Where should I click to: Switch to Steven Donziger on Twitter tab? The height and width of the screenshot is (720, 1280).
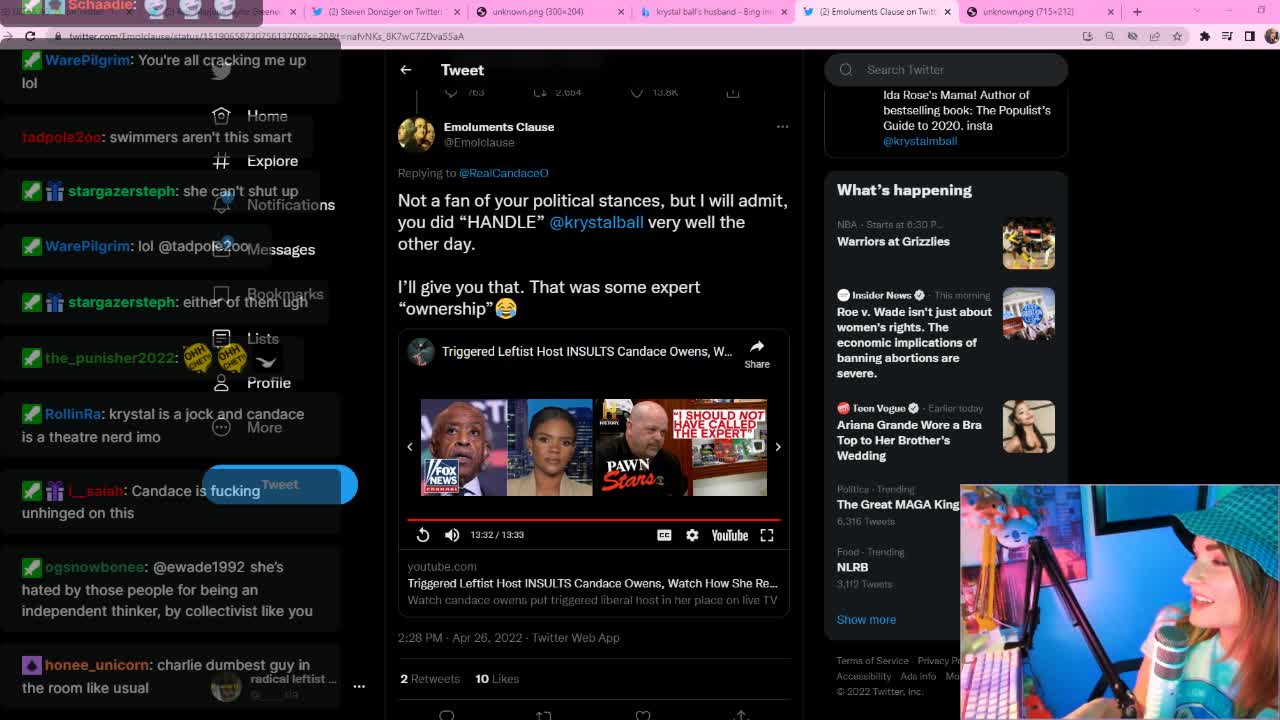(385, 12)
